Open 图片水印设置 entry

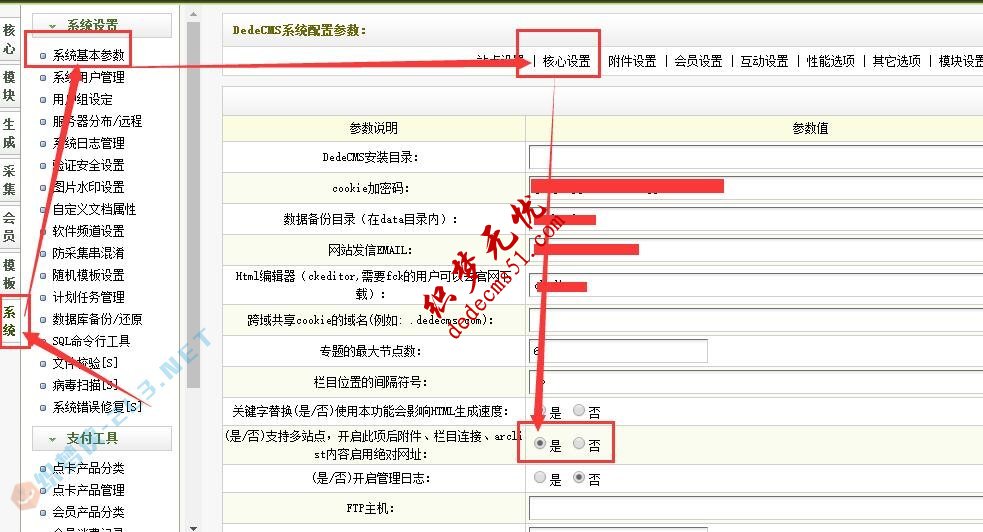click(88, 187)
